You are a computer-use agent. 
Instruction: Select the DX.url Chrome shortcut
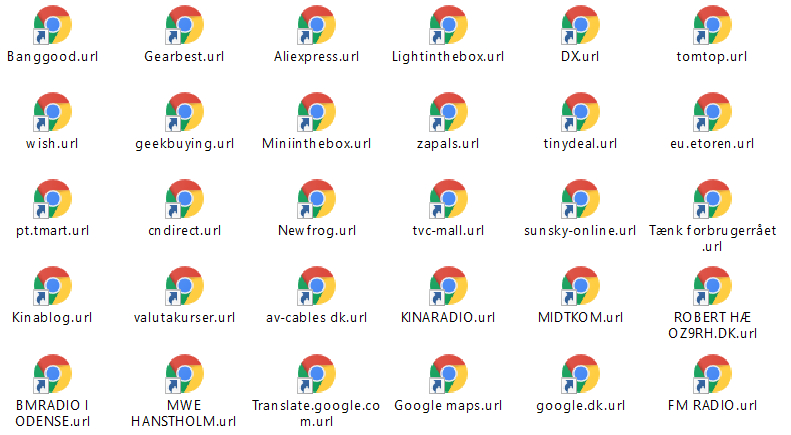coord(580,25)
